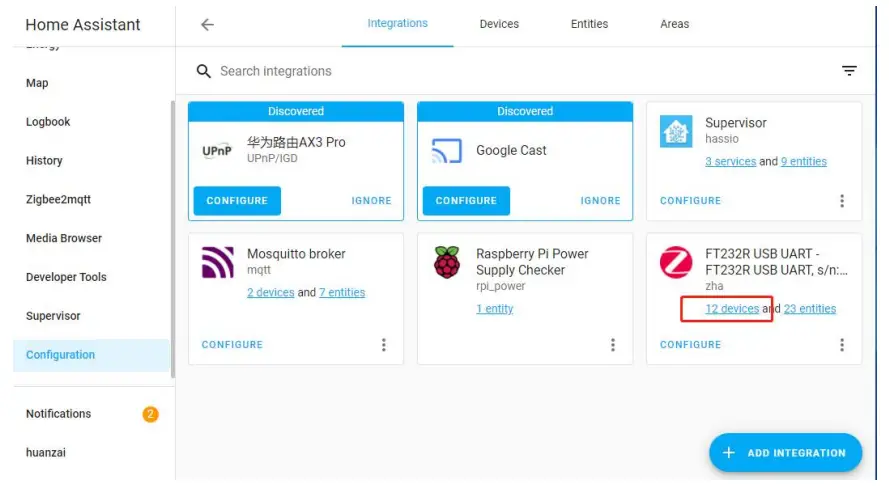Open Supervisor's 3 services link

[x=730, y=162]
